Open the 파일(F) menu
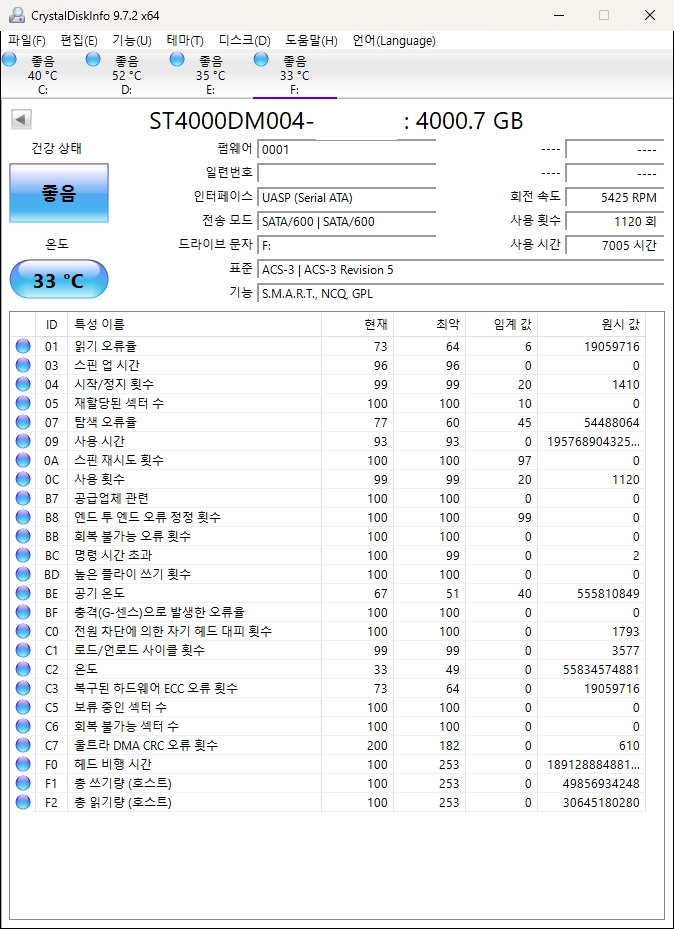 coord(27,41)
